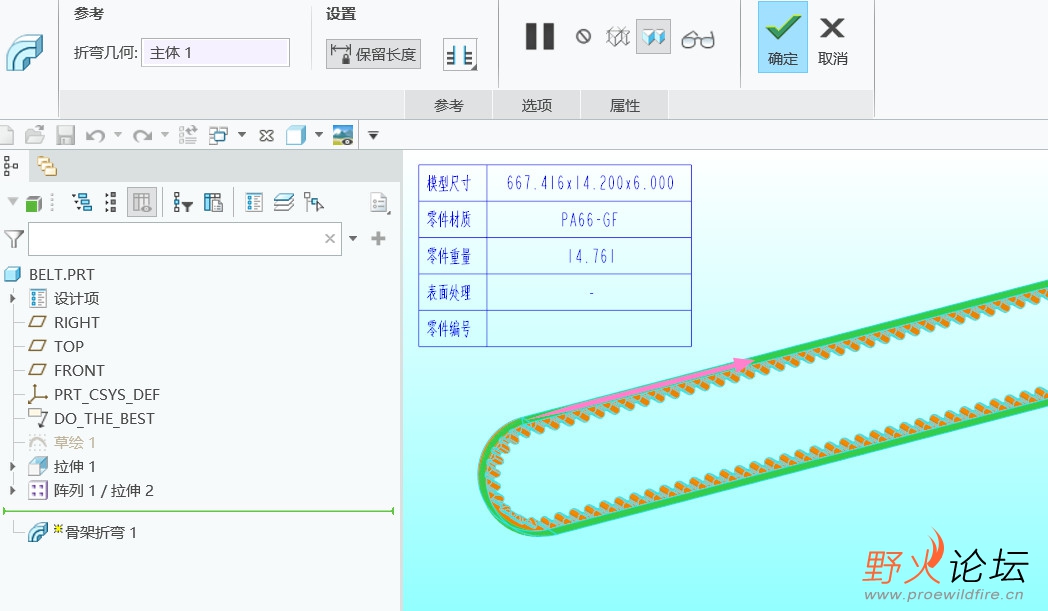Viewport: 1048px width, 611px height.
Task: Expand the 拉伸 1 tree node
Action: tap(12, 467)
